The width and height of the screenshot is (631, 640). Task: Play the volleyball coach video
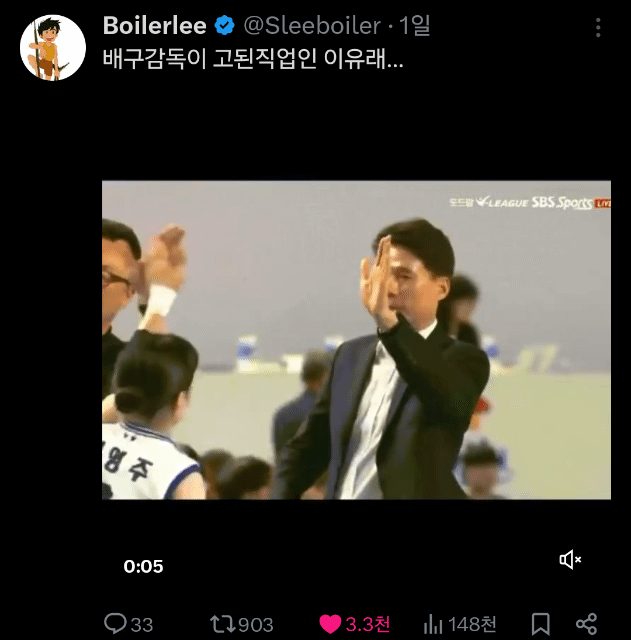(x=356, y=340)
